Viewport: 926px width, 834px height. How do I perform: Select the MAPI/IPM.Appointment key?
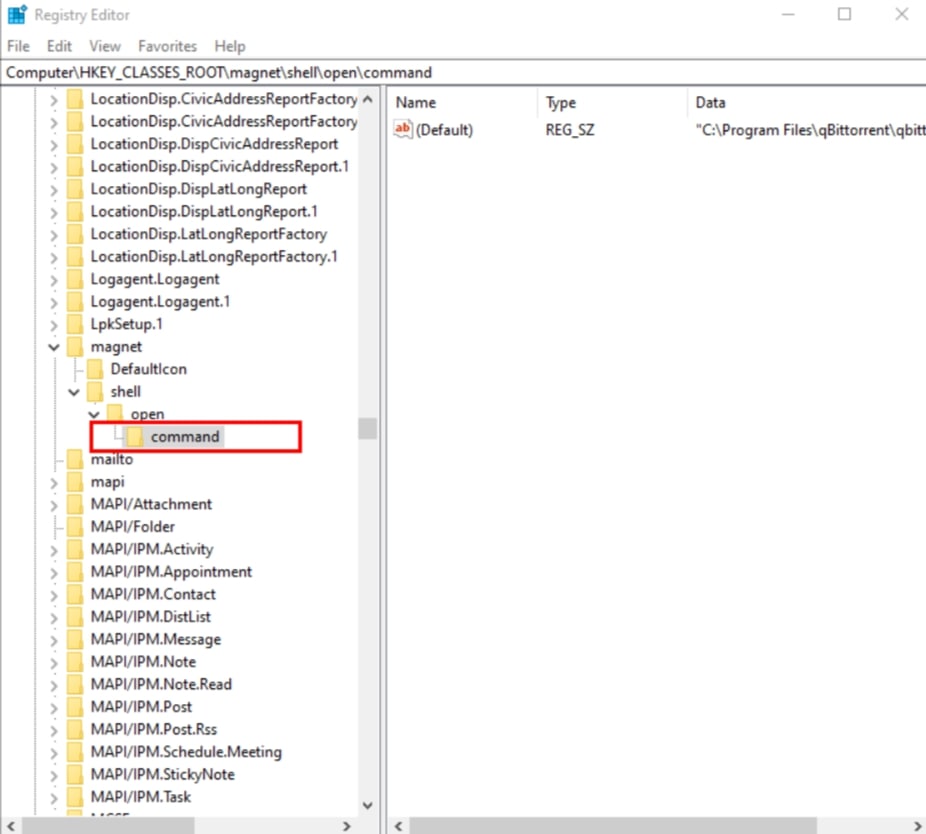[171, 572]
